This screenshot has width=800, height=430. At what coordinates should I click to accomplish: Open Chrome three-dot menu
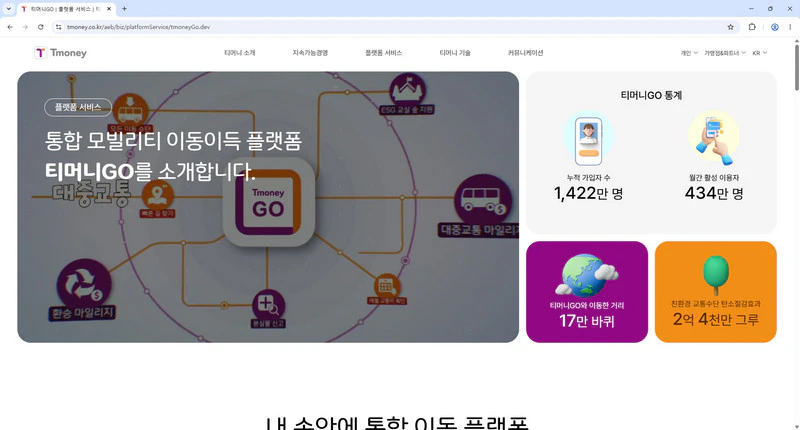tap(790, 27)
